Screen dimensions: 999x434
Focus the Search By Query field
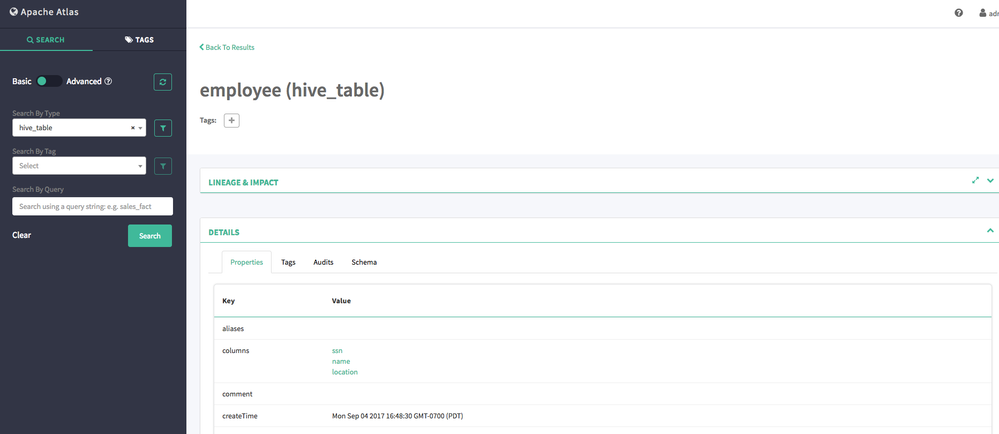tap(92, 206)
